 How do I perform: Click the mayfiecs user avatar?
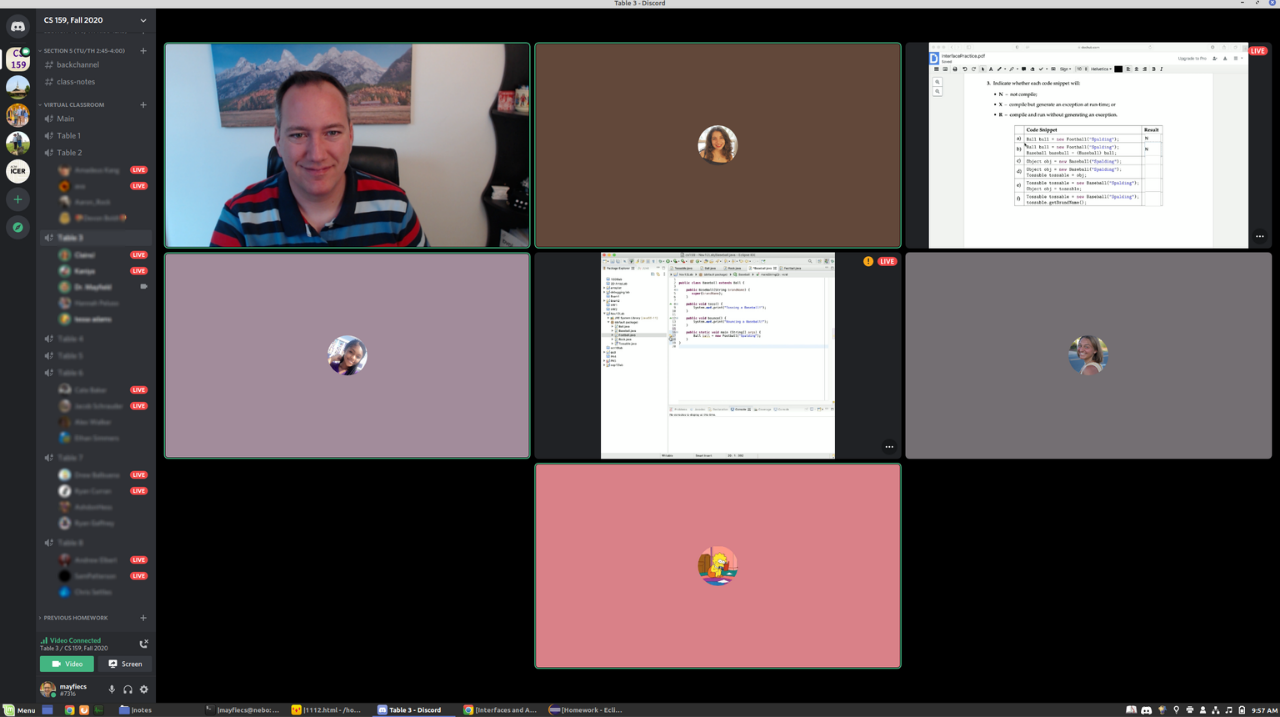tap(47, 690)
